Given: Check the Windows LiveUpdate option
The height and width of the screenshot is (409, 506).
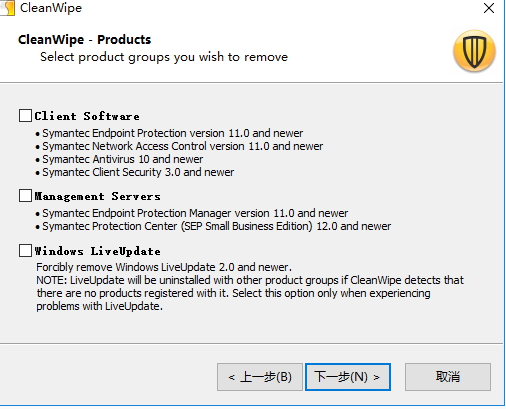Looking at the screenshot, I should click(25, 250).
